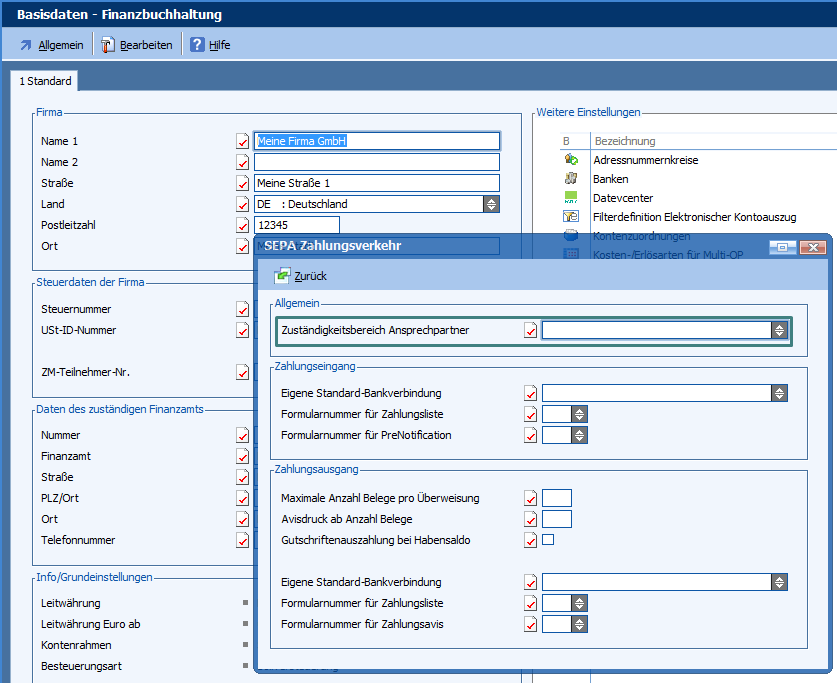
Task: Open the Adressnummernkreise icon entry
Action: click(x=571, y=160)
